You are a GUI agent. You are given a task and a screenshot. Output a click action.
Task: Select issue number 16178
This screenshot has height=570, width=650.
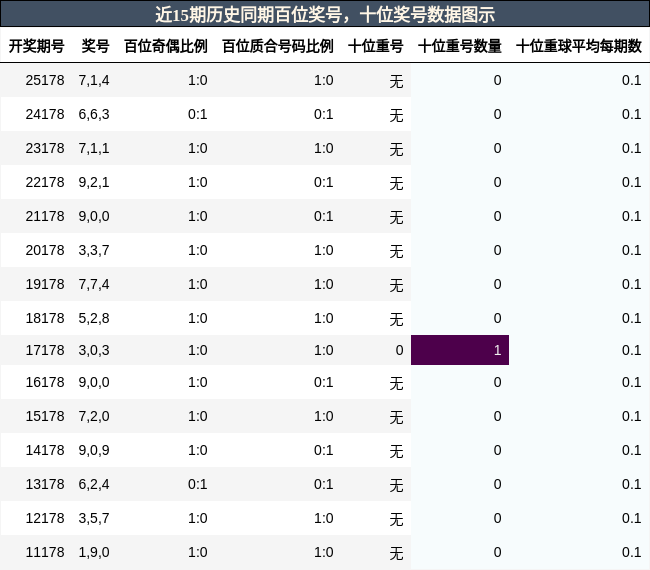(x=45, y=382)
